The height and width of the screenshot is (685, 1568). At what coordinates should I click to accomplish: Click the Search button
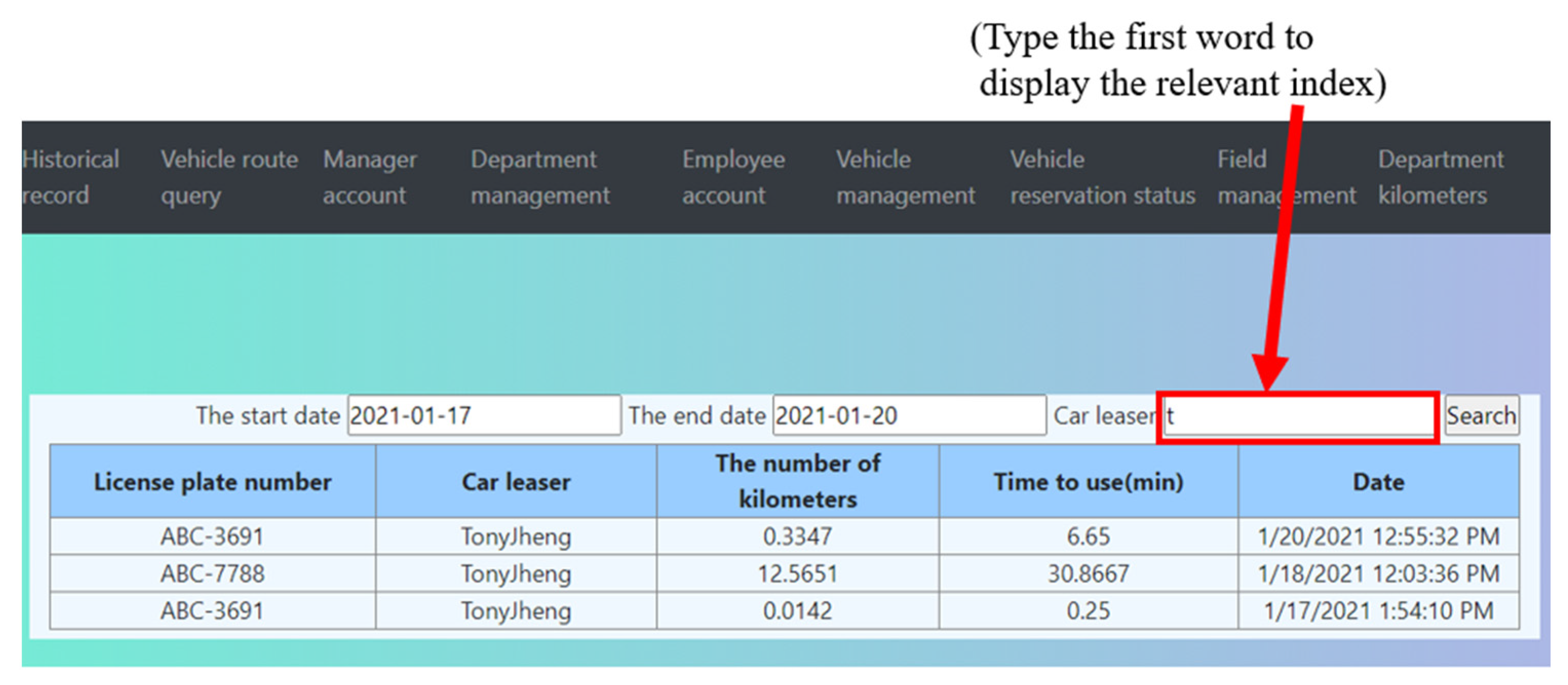click(1480, 416)
